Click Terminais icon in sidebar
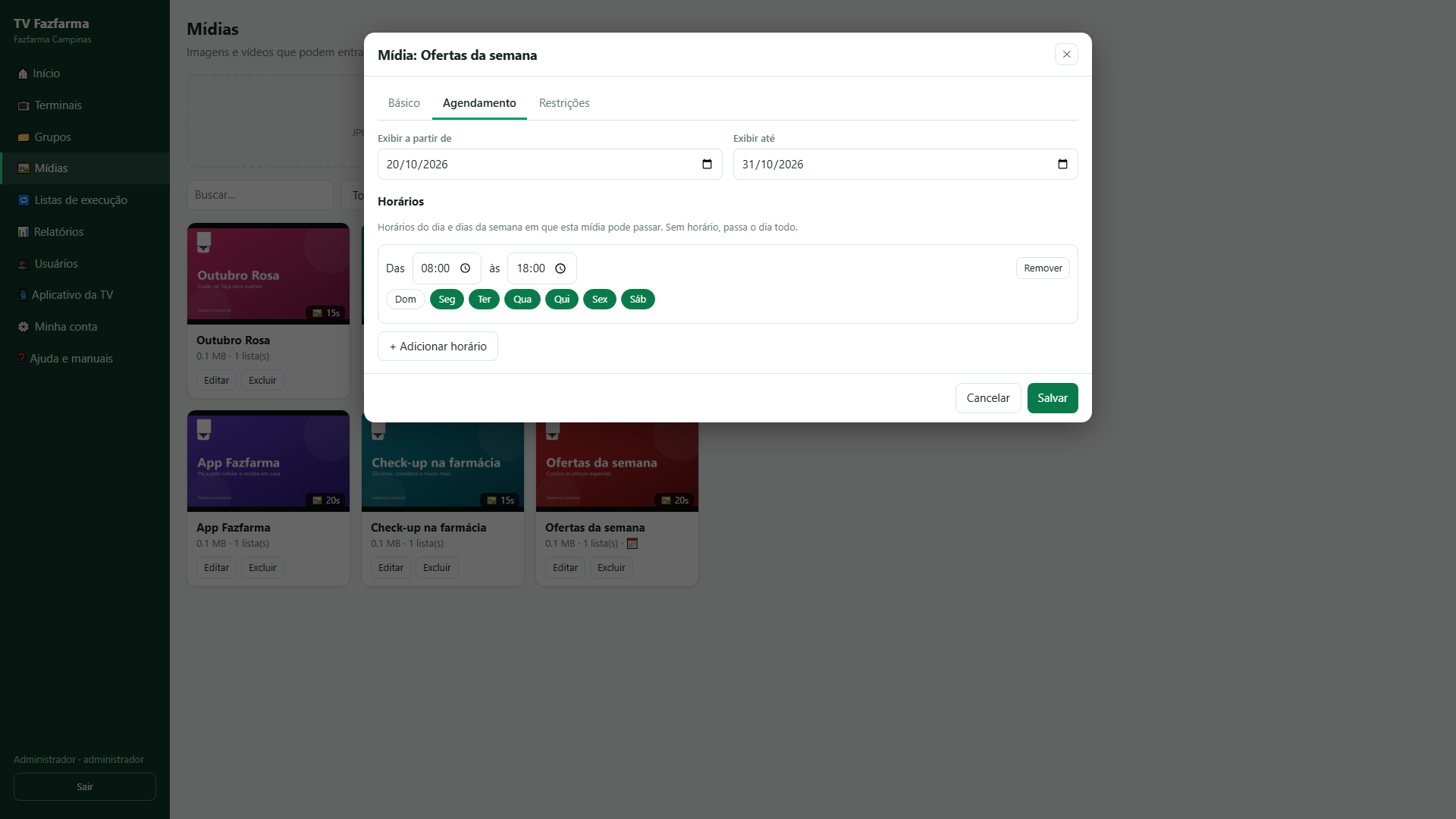1456x819 pixels. [24, 105]
